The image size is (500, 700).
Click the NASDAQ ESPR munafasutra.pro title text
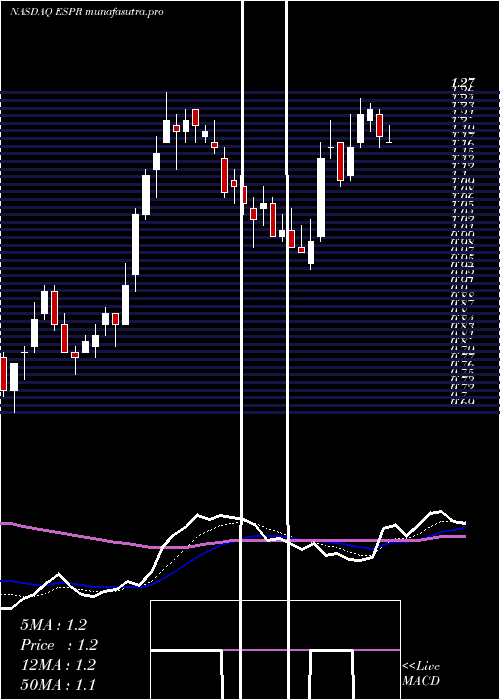[87, 12]
